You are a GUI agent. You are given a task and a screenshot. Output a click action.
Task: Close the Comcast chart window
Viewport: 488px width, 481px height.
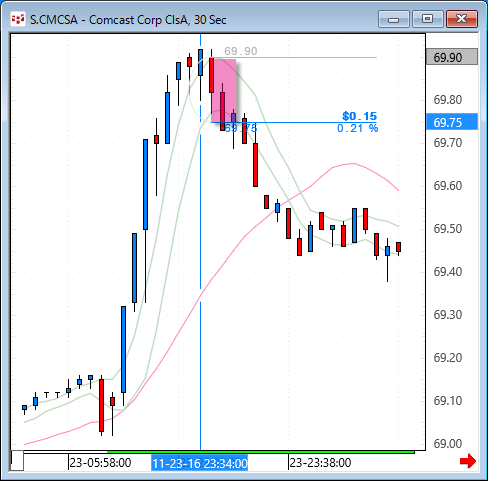coord(462,19)
